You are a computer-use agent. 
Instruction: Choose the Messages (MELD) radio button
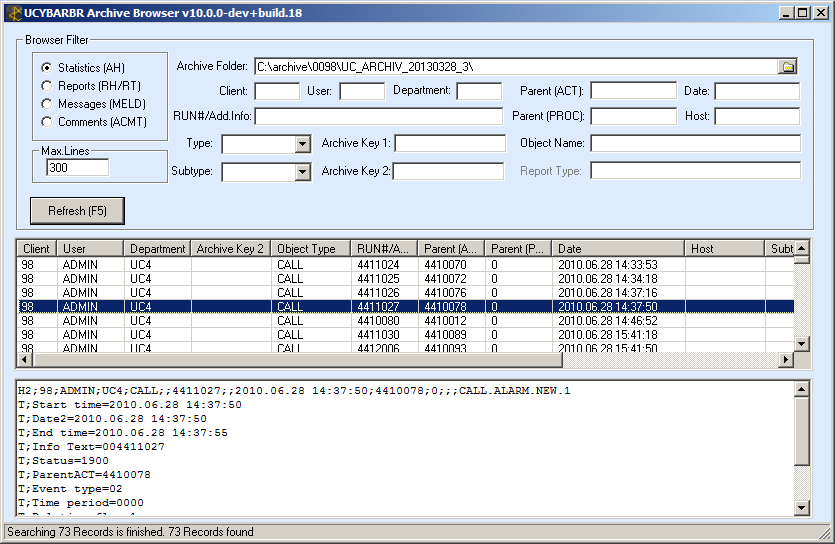click(47, 104)
